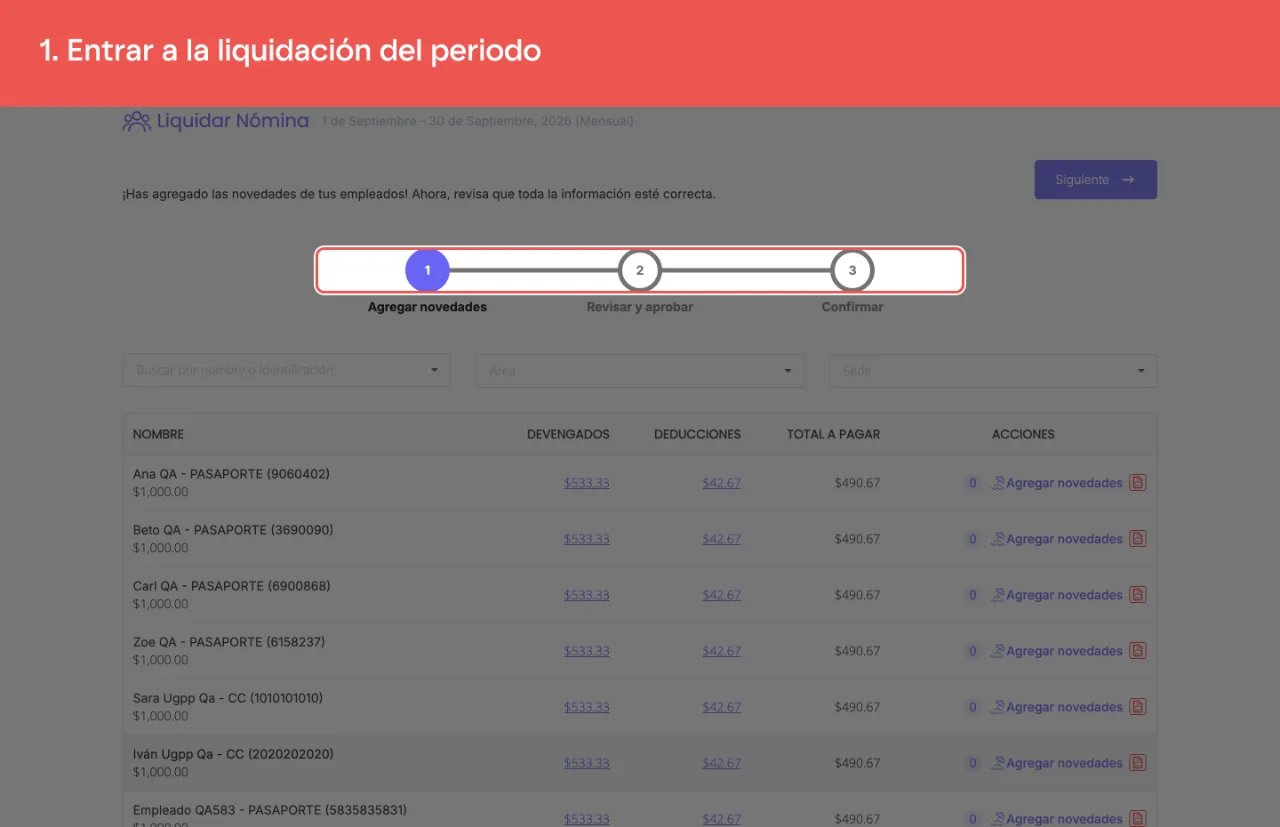Click the TOTAL A PAGAR column header
Screen dimensions: 1280x827
[x=833, y=434]
